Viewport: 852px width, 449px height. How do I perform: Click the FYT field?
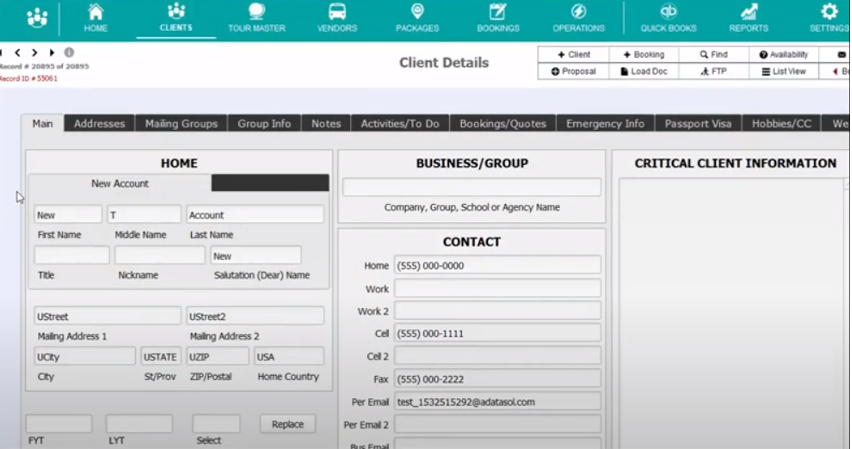(x=59, y=423)
